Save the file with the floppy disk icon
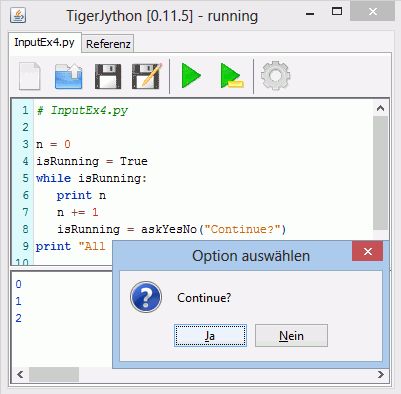 [x=108, y=77]
